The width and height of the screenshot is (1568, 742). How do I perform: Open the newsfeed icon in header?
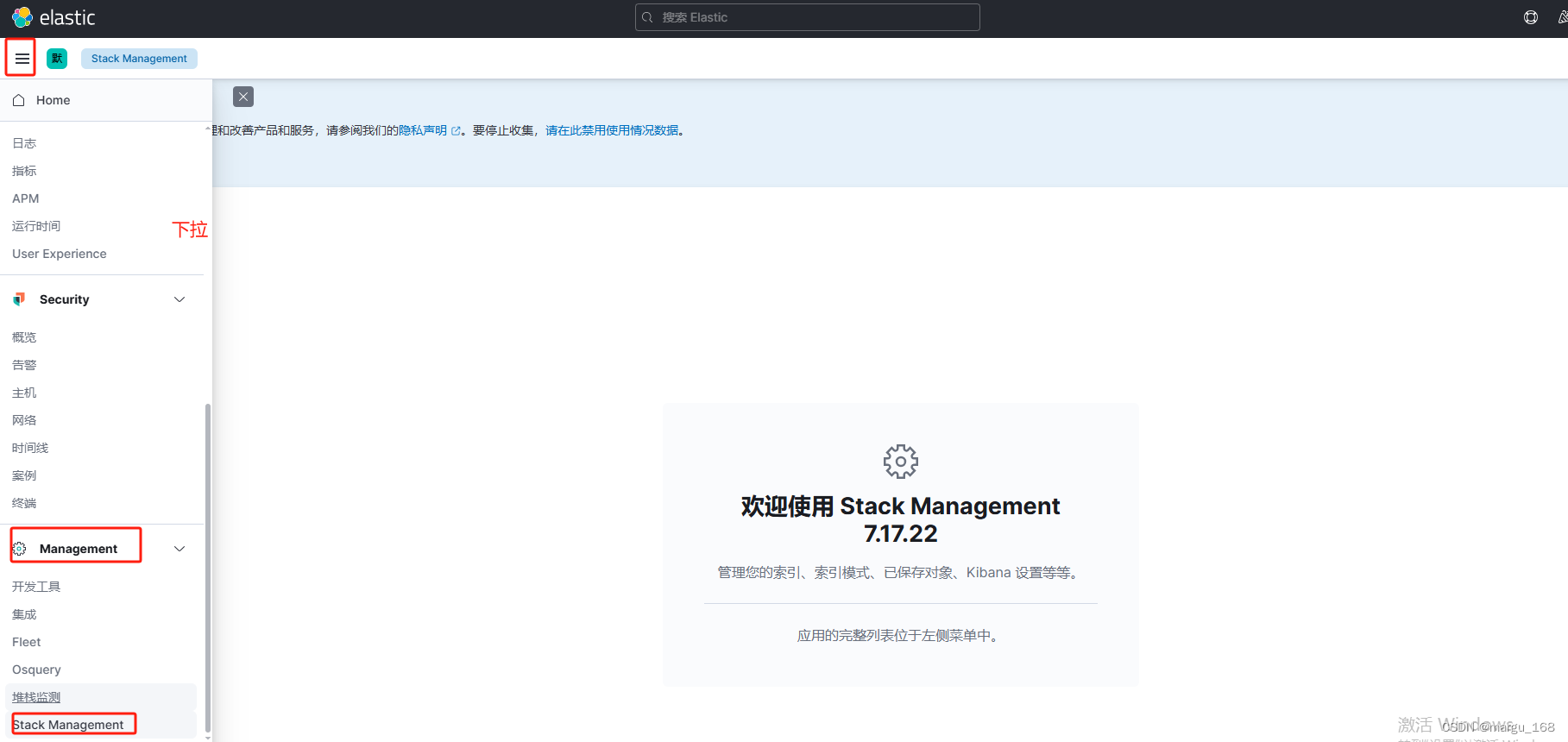pyautogui.click(x=1563, y=17)
